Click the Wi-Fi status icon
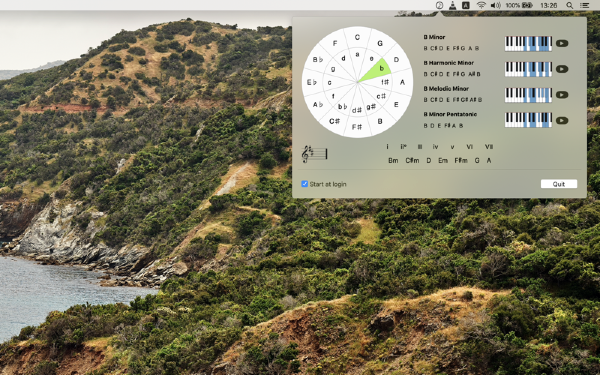Screen dimensions: 600x375 pos(481,5)
